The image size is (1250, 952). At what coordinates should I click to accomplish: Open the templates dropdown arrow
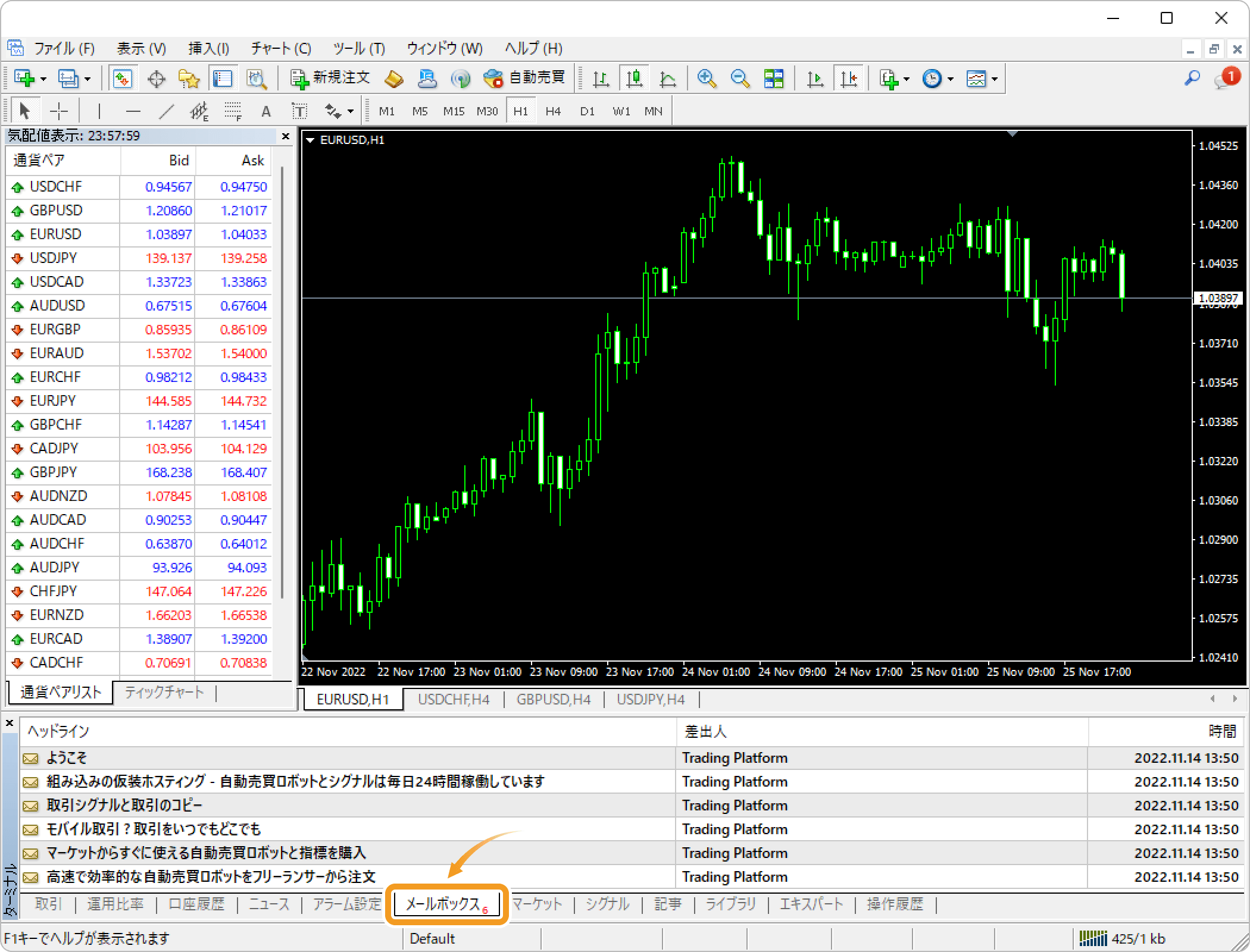(x=995, y=79)
